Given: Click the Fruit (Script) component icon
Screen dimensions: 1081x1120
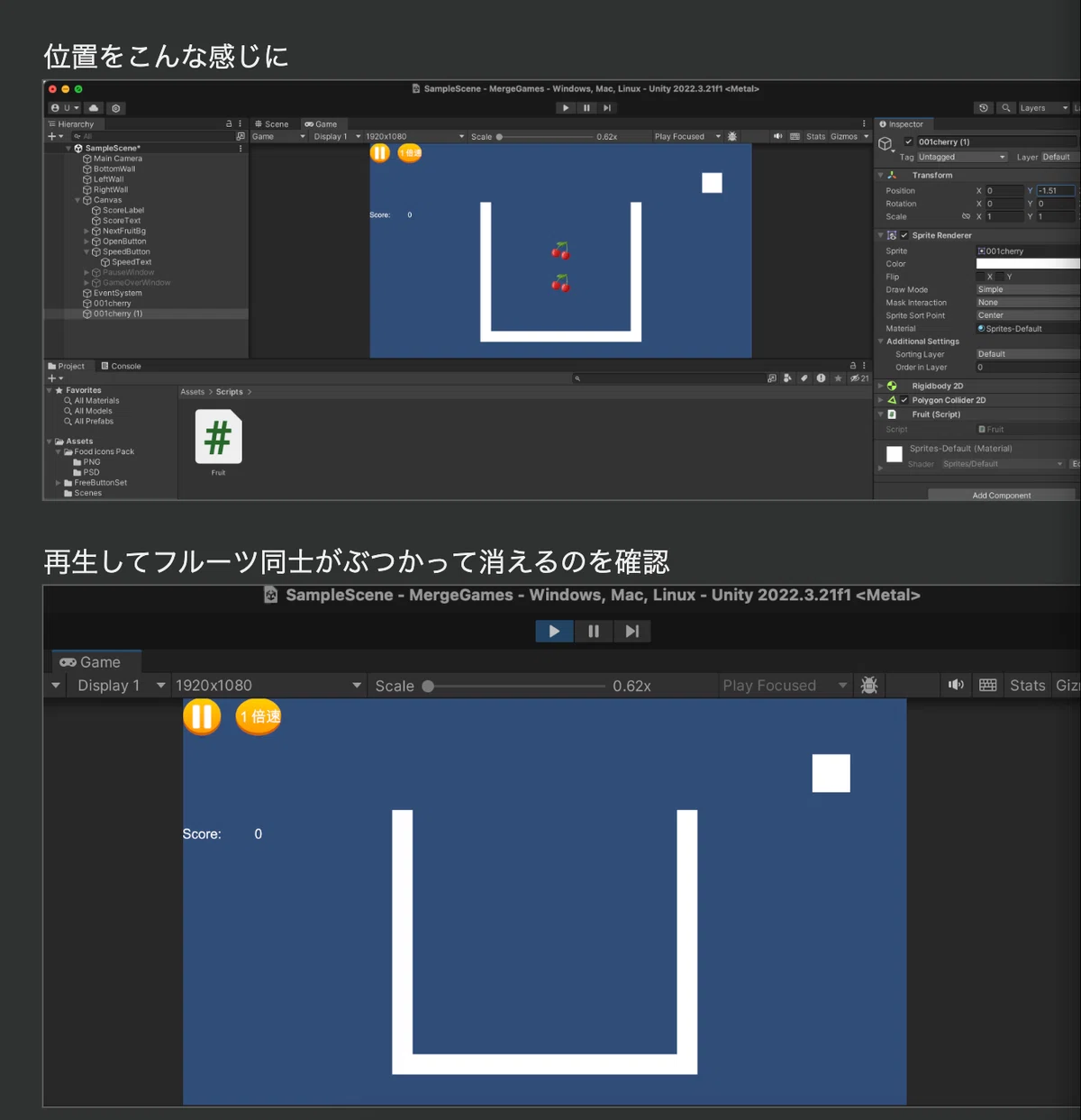Looking at the screenshot, I should 892,414.
